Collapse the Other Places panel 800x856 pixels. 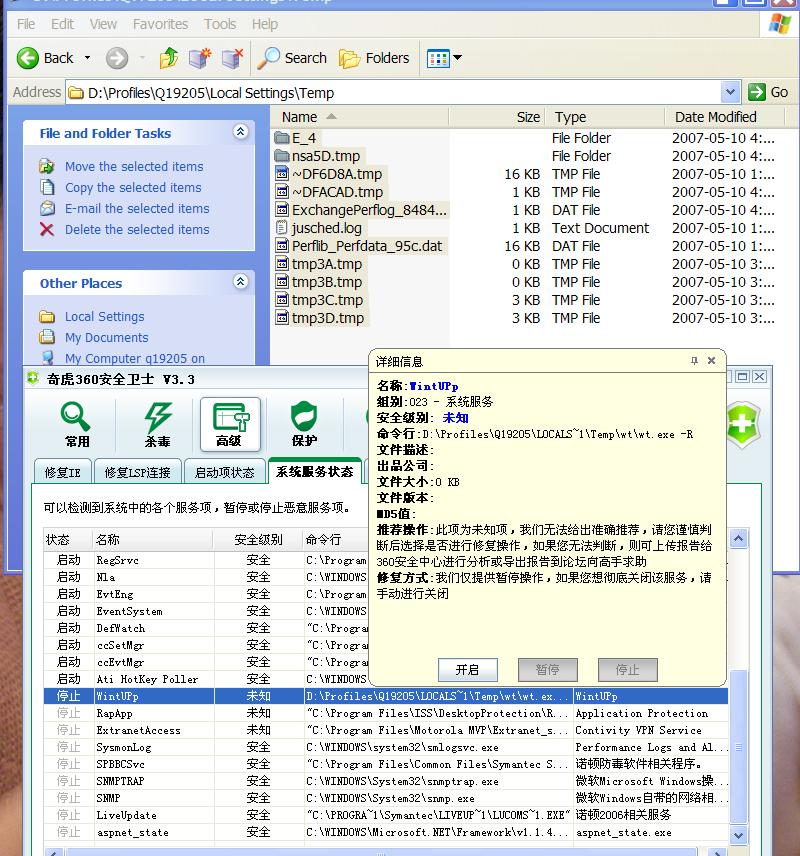click(240, 282)
